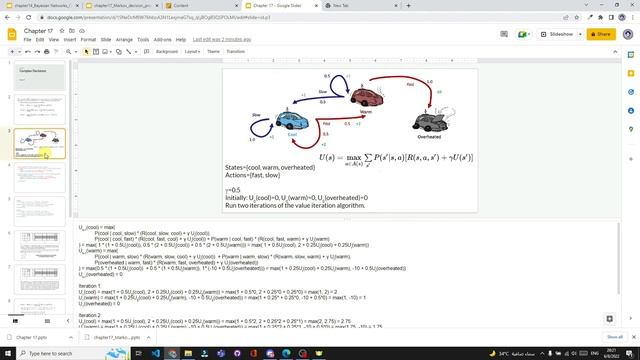Open the Windows Start menu

[8, 353]
